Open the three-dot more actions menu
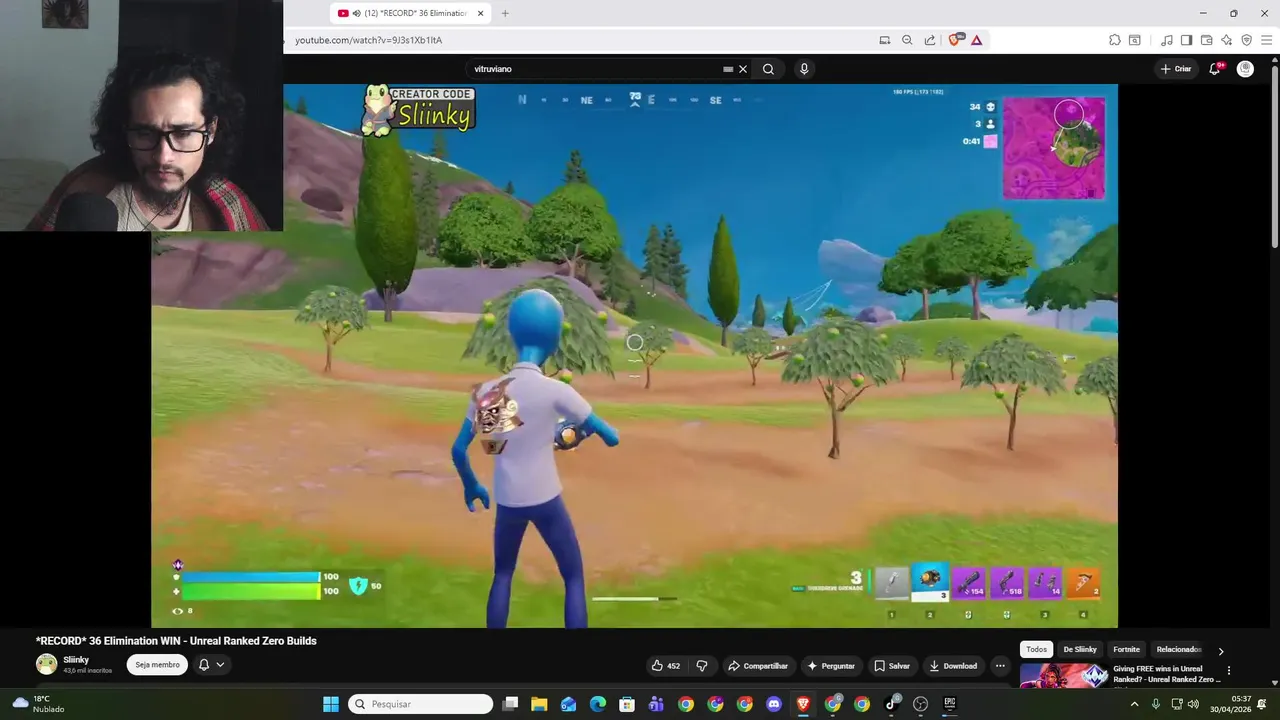Screen dimensions: 1280x720 point(1000,666)
